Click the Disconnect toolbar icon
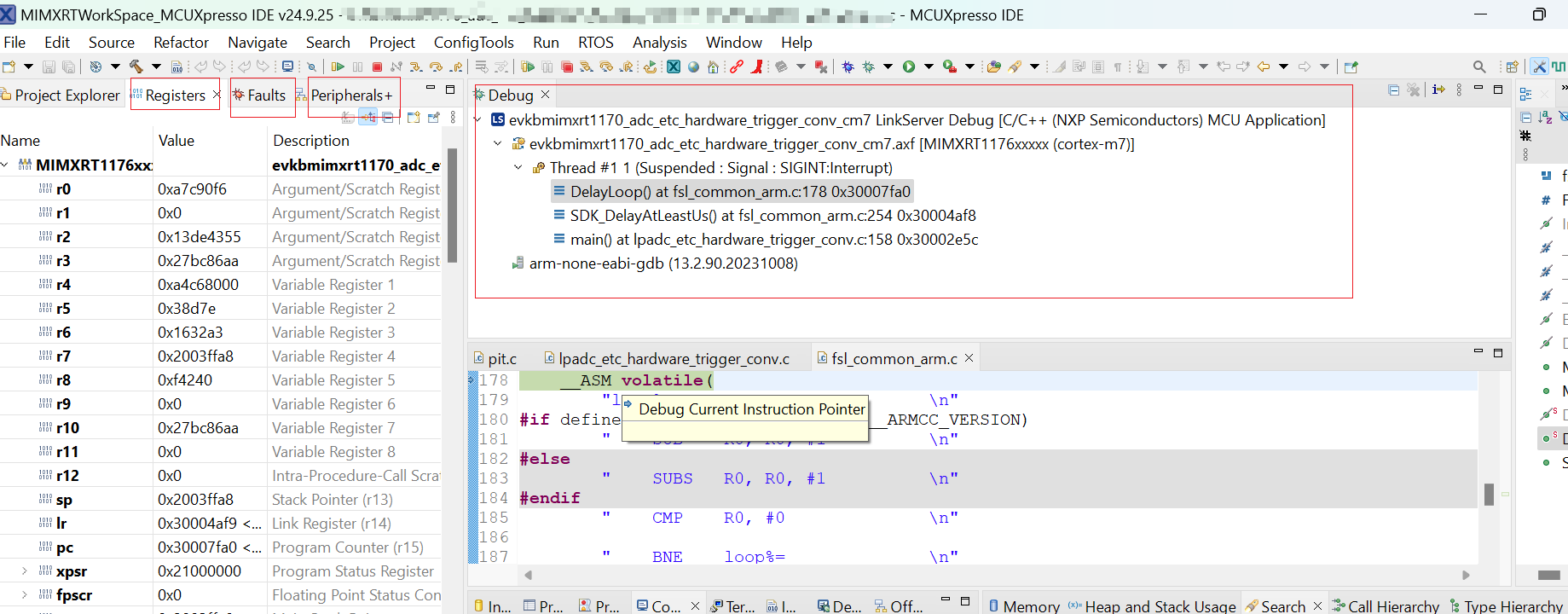The width and height of the screenshot is (1568, 614). (396, 67)
